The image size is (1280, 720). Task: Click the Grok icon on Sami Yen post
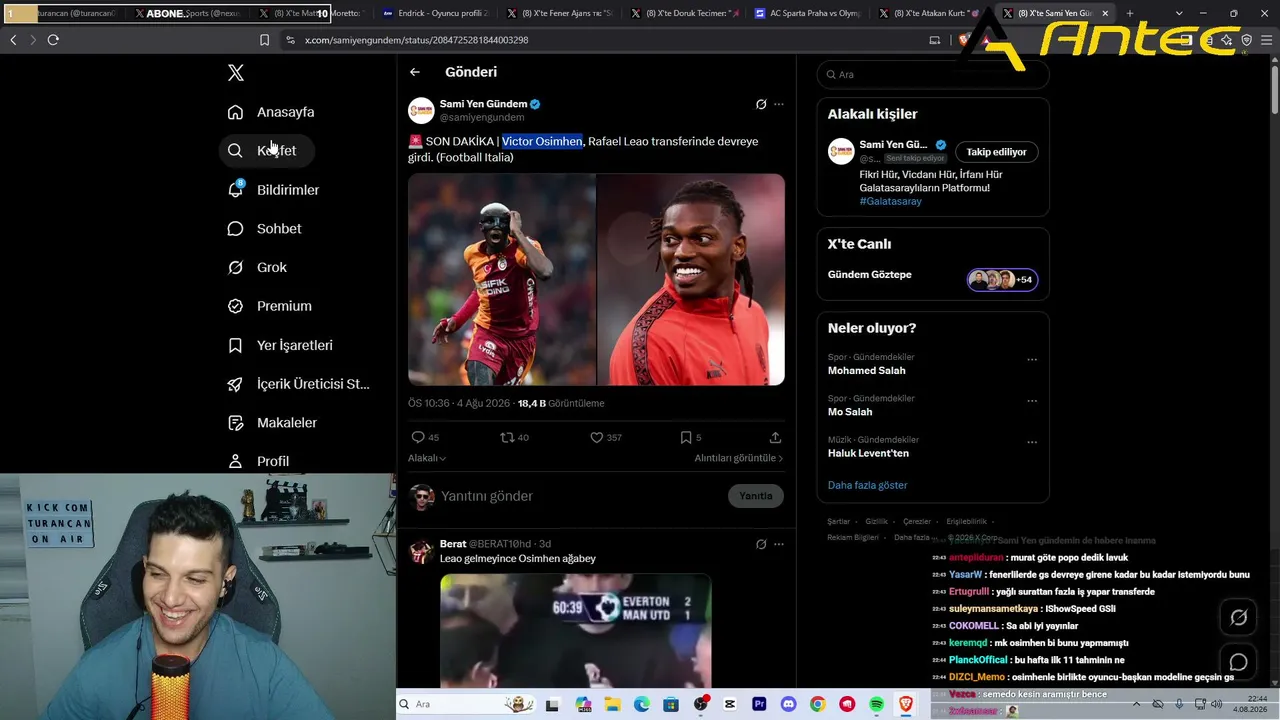tap(761, 104)
